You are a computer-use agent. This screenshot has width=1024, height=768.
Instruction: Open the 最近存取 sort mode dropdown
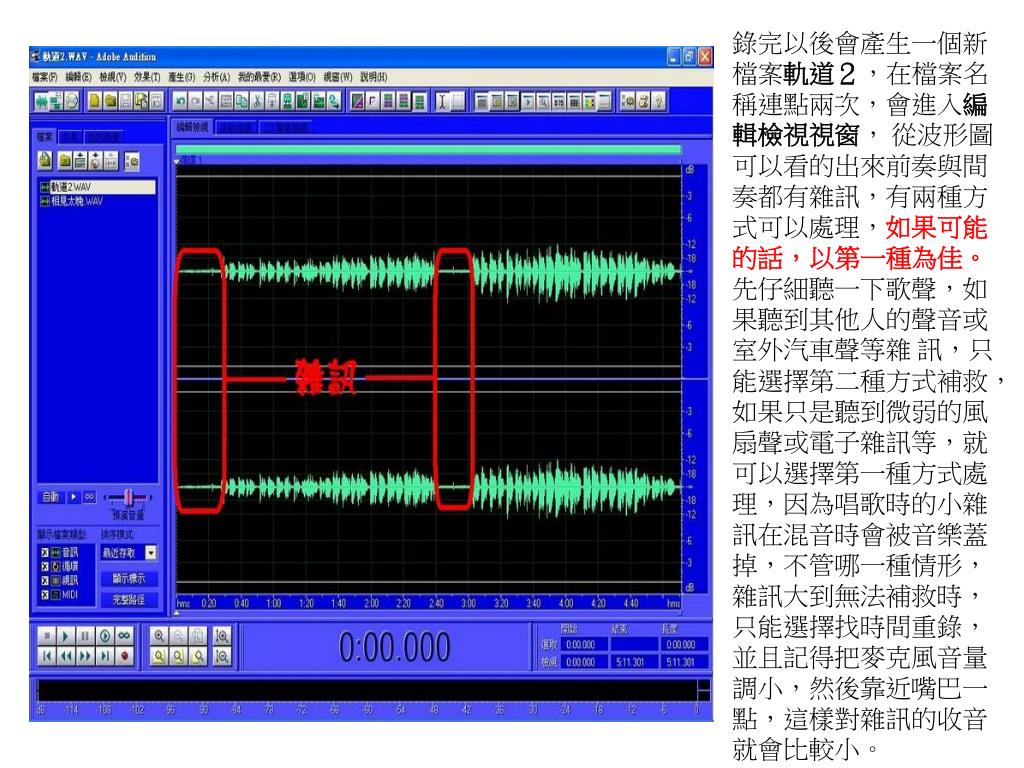click(151, 552)
